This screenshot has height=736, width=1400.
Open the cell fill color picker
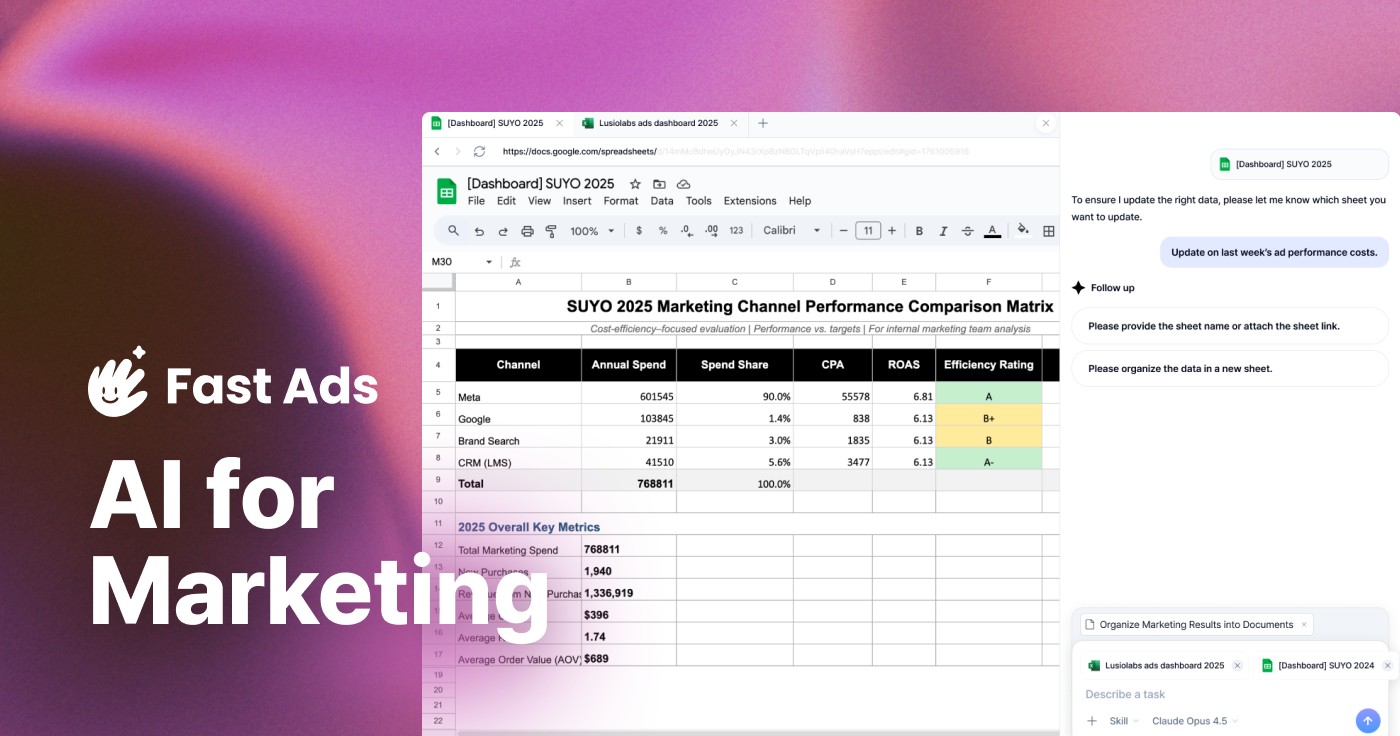1022,230
